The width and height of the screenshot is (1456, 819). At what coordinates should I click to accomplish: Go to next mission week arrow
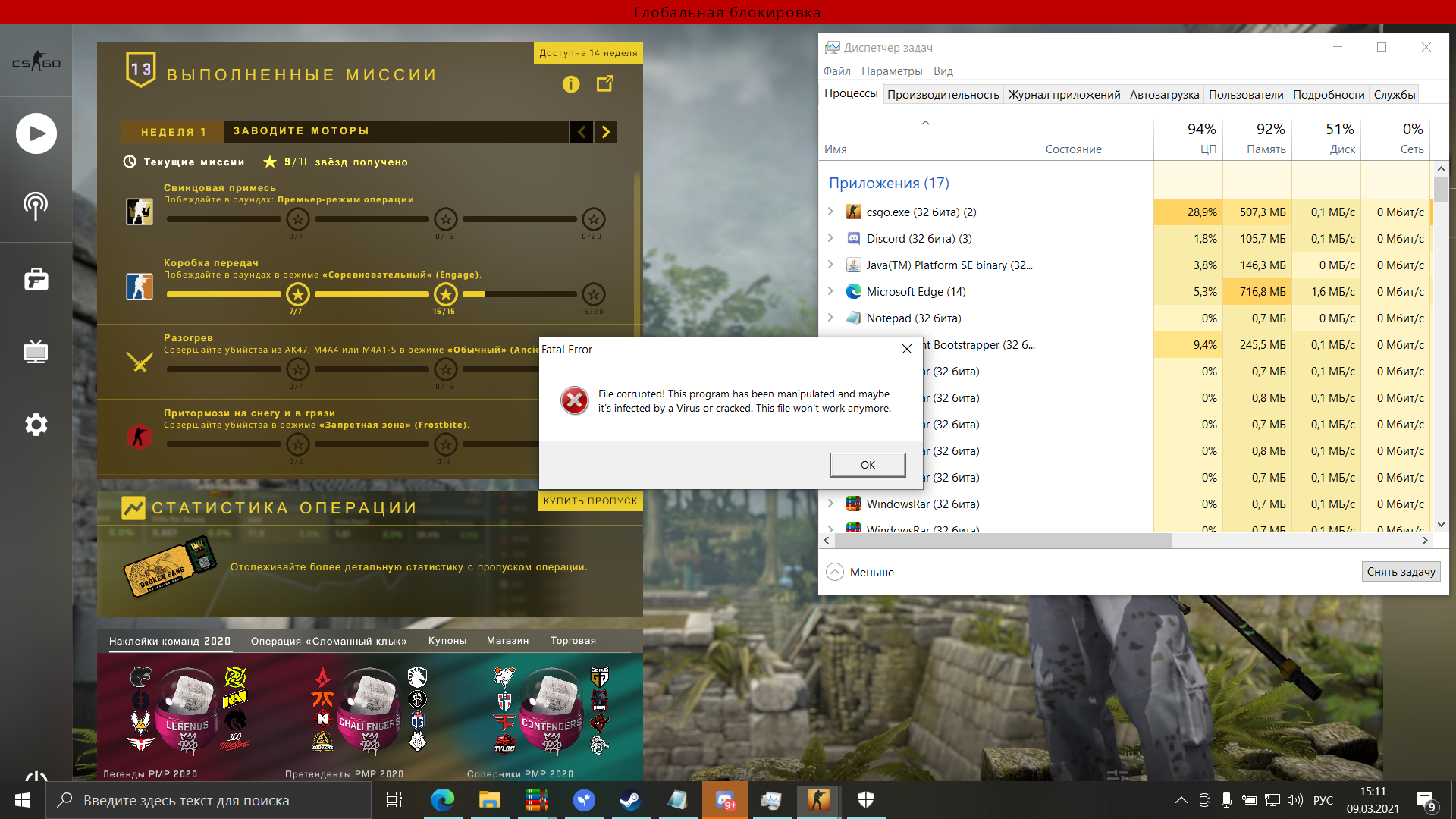pos(606,132)
